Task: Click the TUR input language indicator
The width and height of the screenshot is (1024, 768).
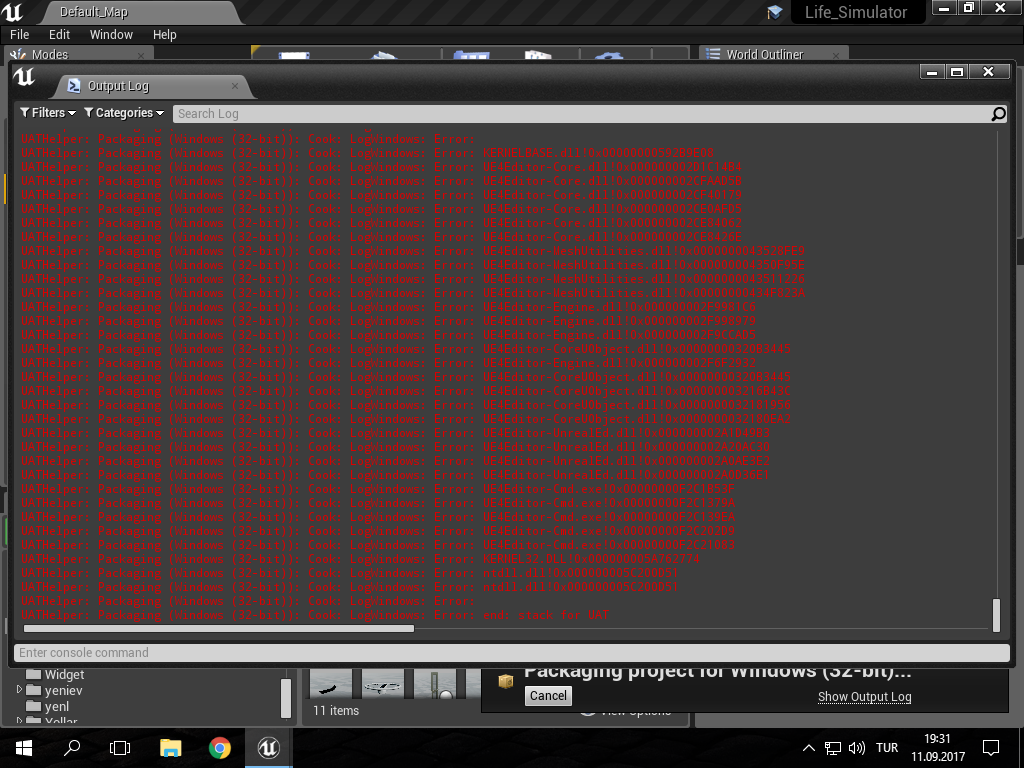Action: click(887, 748)
